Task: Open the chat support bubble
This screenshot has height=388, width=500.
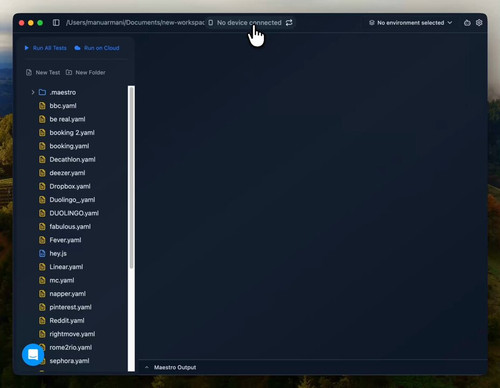Action: point(33,355)
